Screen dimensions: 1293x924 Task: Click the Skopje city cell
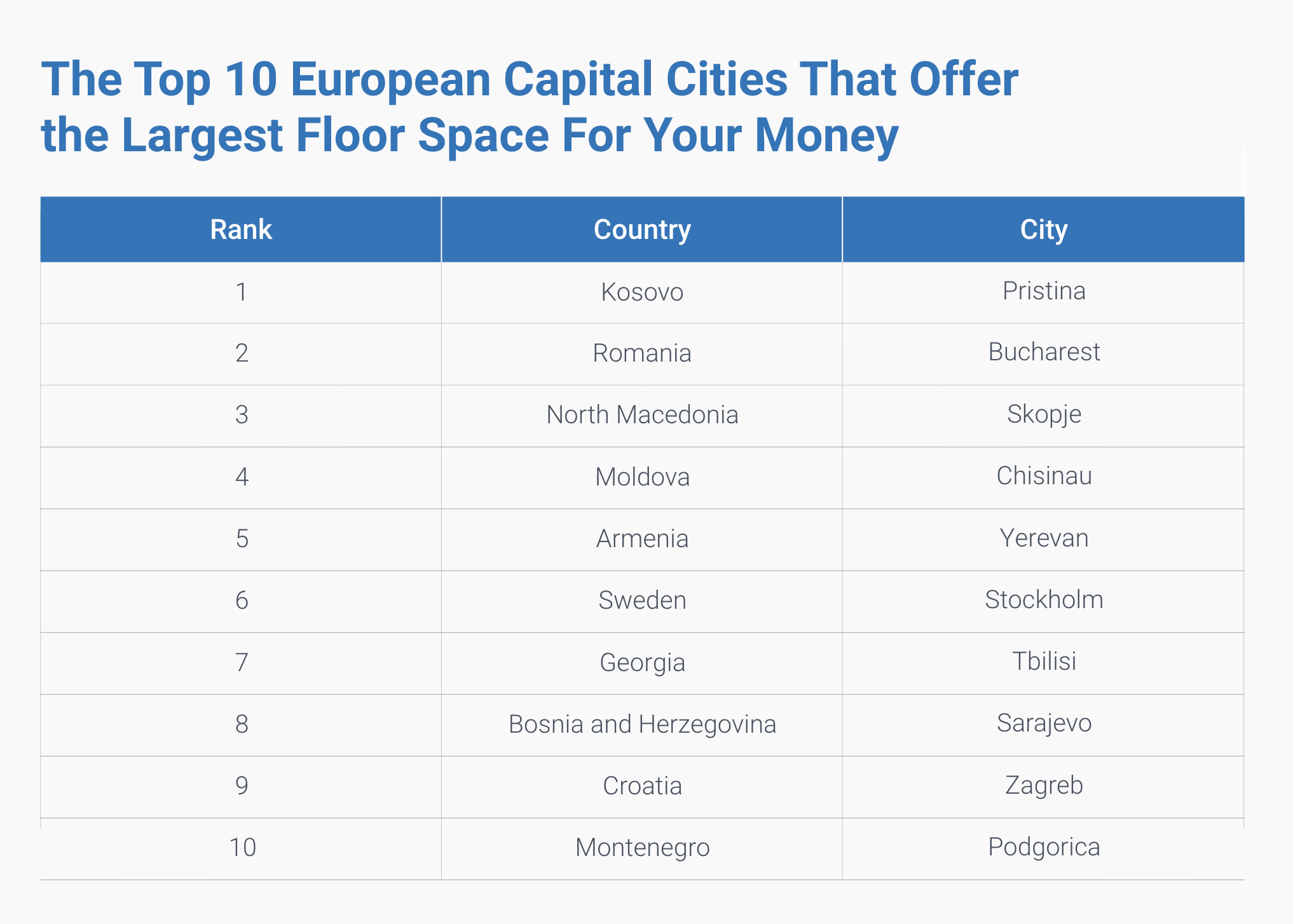[1044, 414]
